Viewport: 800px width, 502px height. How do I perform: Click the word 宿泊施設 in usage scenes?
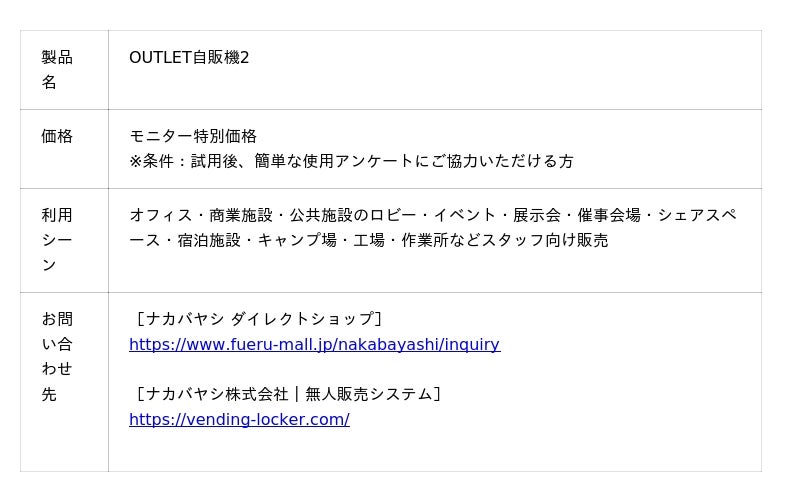209,241
